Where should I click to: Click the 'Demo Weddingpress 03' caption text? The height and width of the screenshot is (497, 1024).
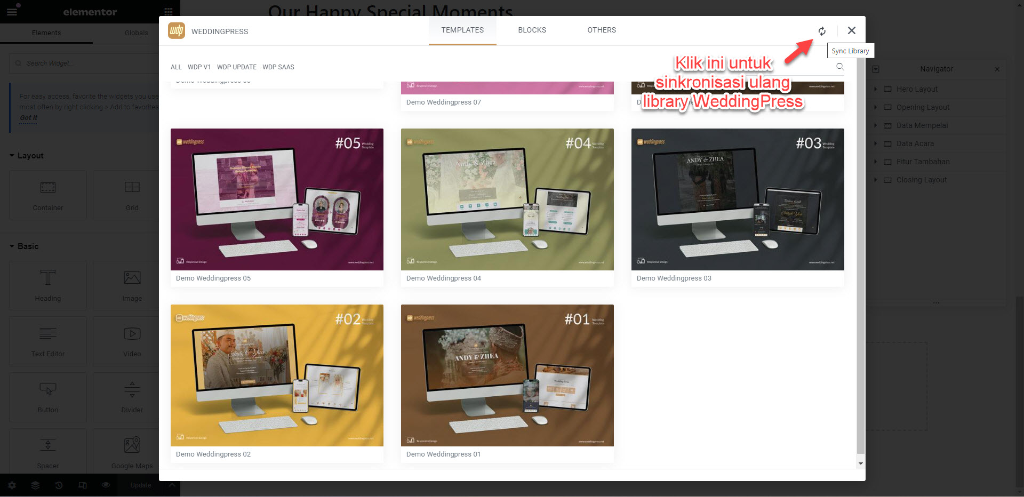[x=674, y=278]
